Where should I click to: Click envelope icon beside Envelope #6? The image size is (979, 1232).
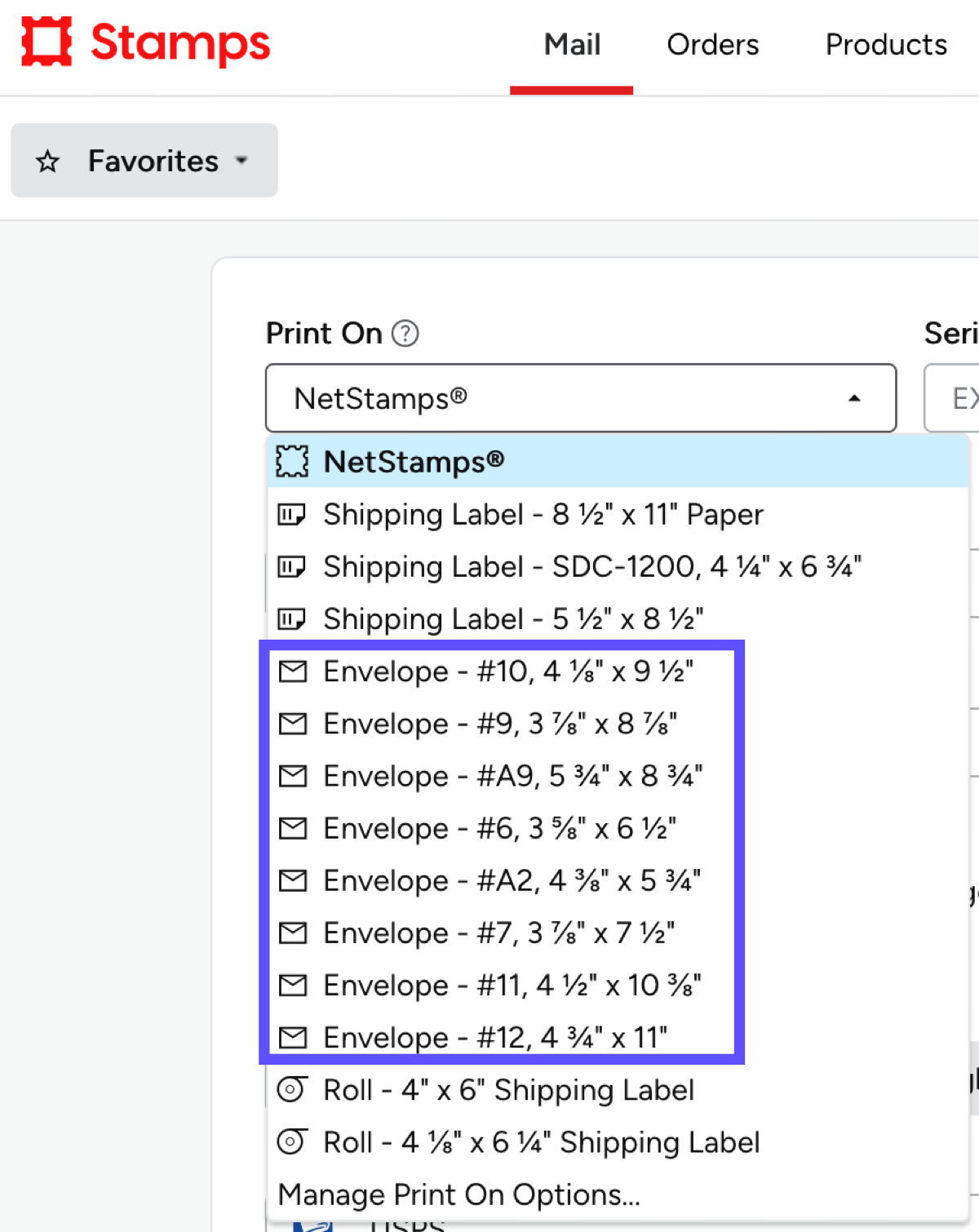(292, 828)
